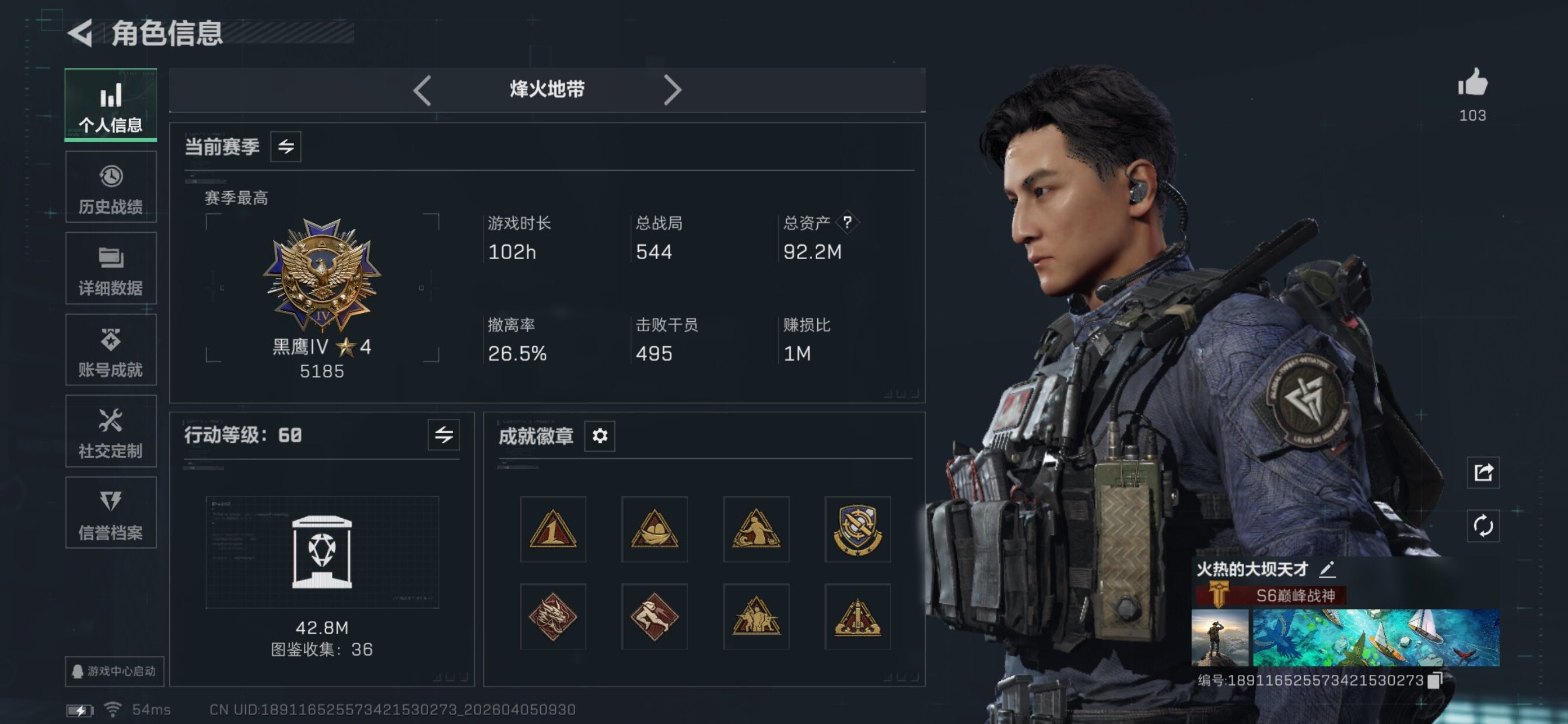Open the 社交定制 customization page
Screen dimensions: 1568x724
pos(111,431)
